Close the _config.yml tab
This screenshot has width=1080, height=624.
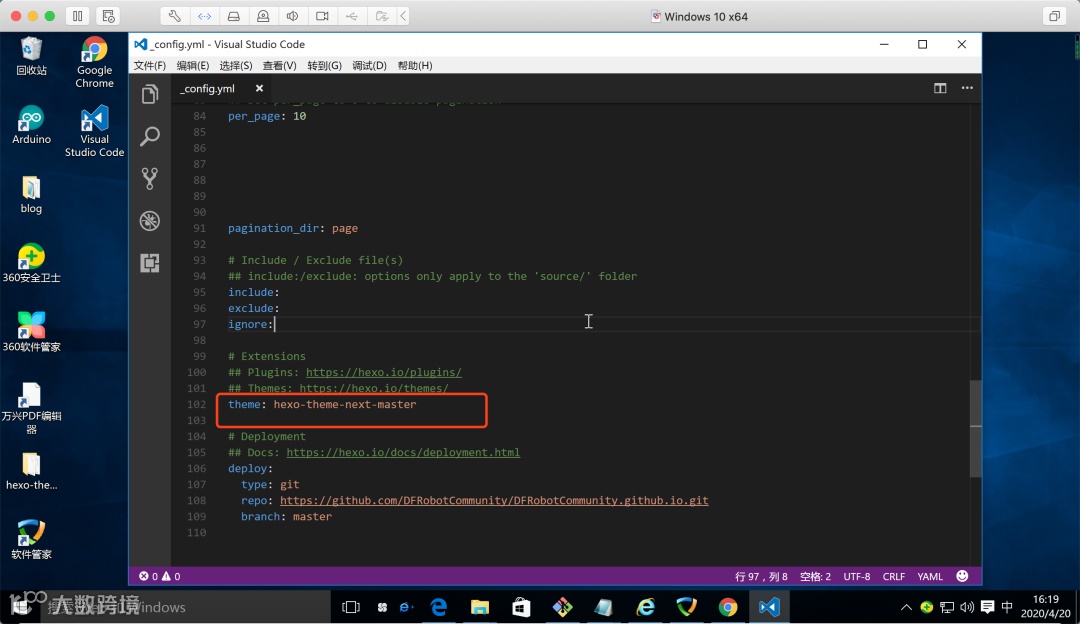(259, 88)
